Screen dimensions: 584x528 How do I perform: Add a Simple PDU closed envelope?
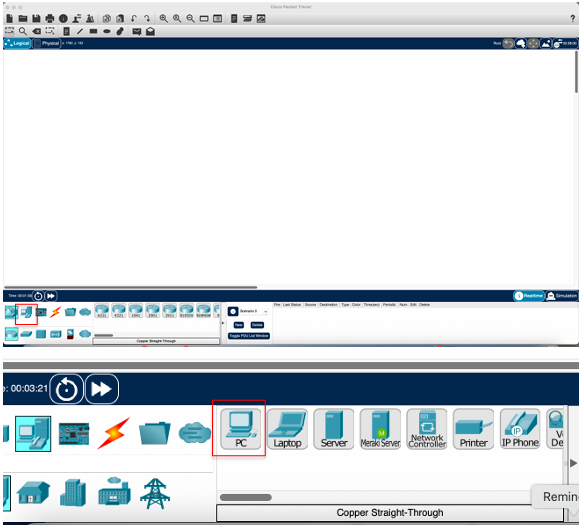pyautogui.click(x=137, y=32)
